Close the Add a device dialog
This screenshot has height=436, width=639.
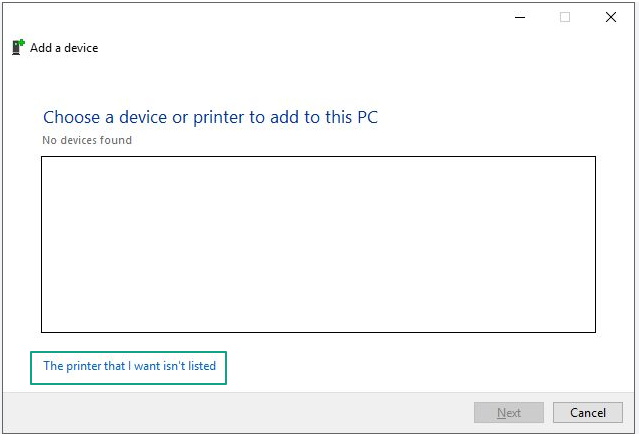pos(610,17)
